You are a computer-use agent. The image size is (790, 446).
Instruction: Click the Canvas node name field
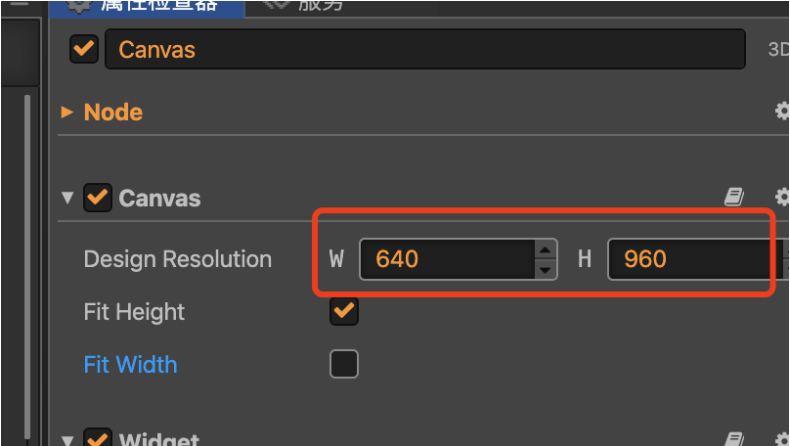pyautogui.click(x=425, y=49)
